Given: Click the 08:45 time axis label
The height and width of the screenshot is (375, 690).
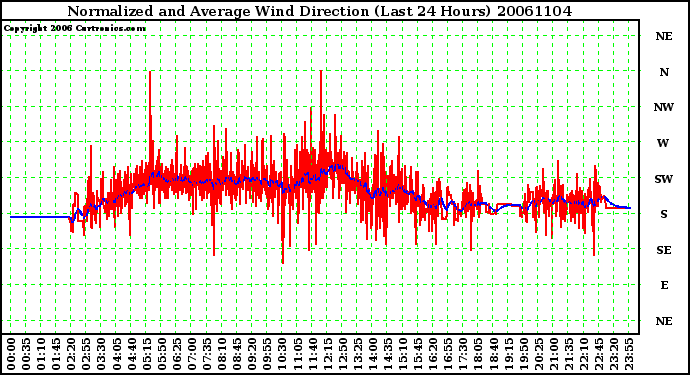Looking at the screenshot, I should click(x=237, y=354).
